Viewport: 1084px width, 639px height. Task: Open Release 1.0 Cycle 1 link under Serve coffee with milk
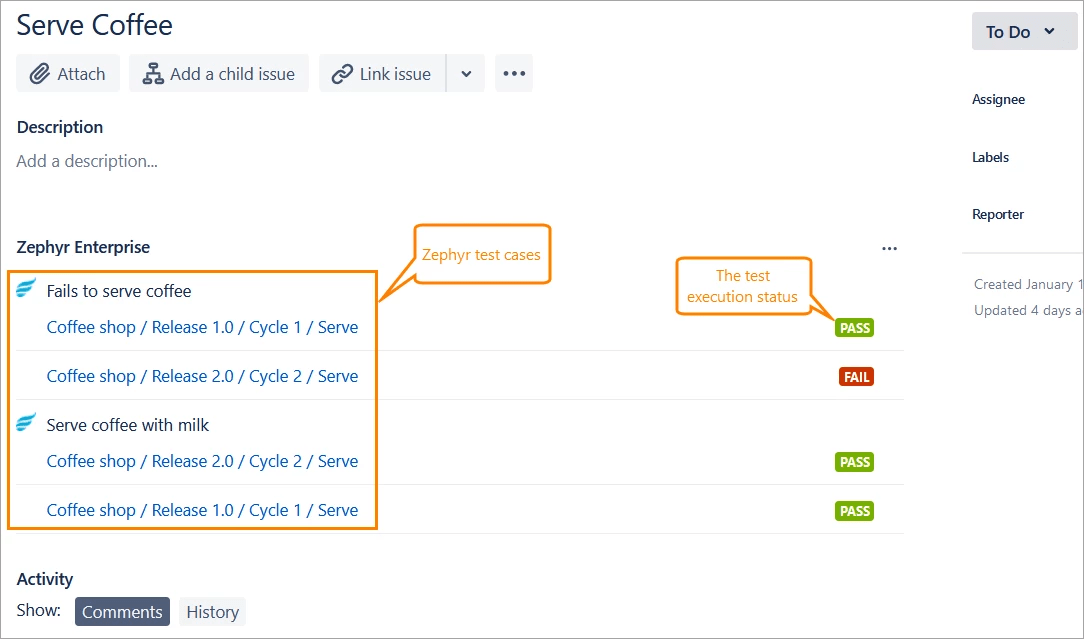[203, 510]
